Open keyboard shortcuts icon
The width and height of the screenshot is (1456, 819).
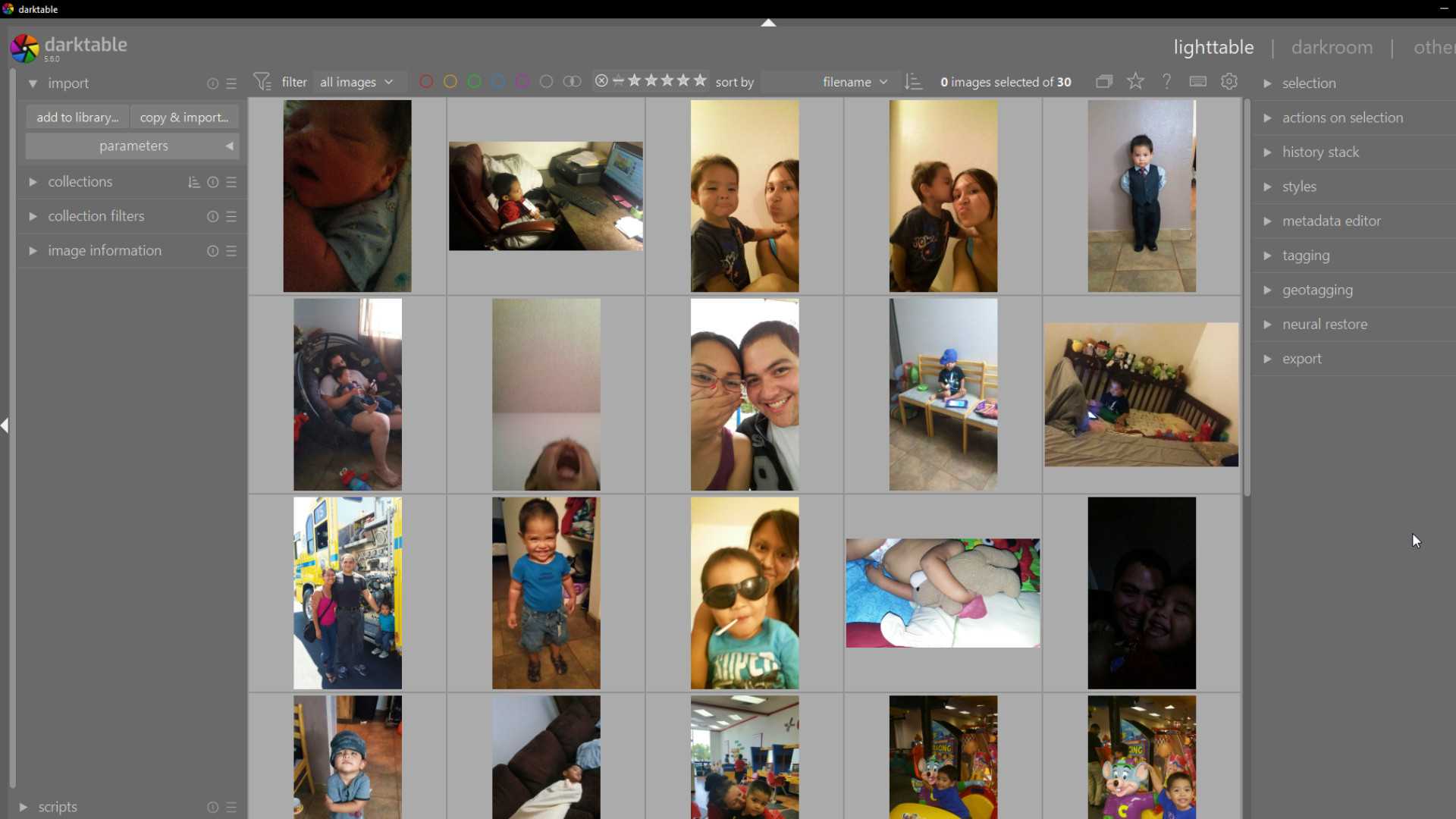[1198, 81]
